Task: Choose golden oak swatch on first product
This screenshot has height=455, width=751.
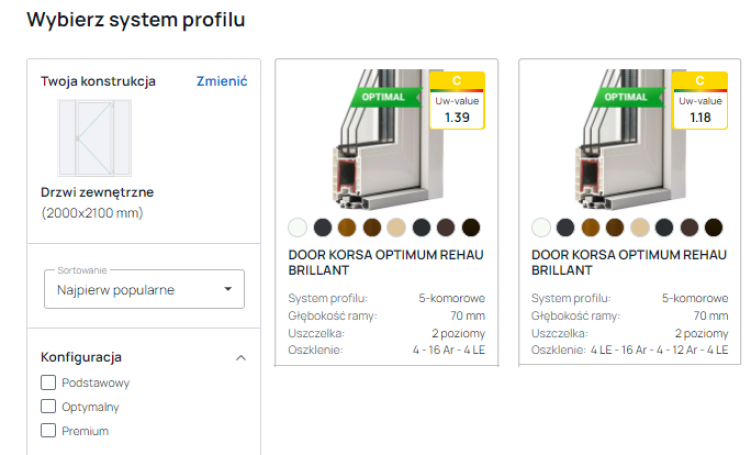Action: tap(347, 227)
